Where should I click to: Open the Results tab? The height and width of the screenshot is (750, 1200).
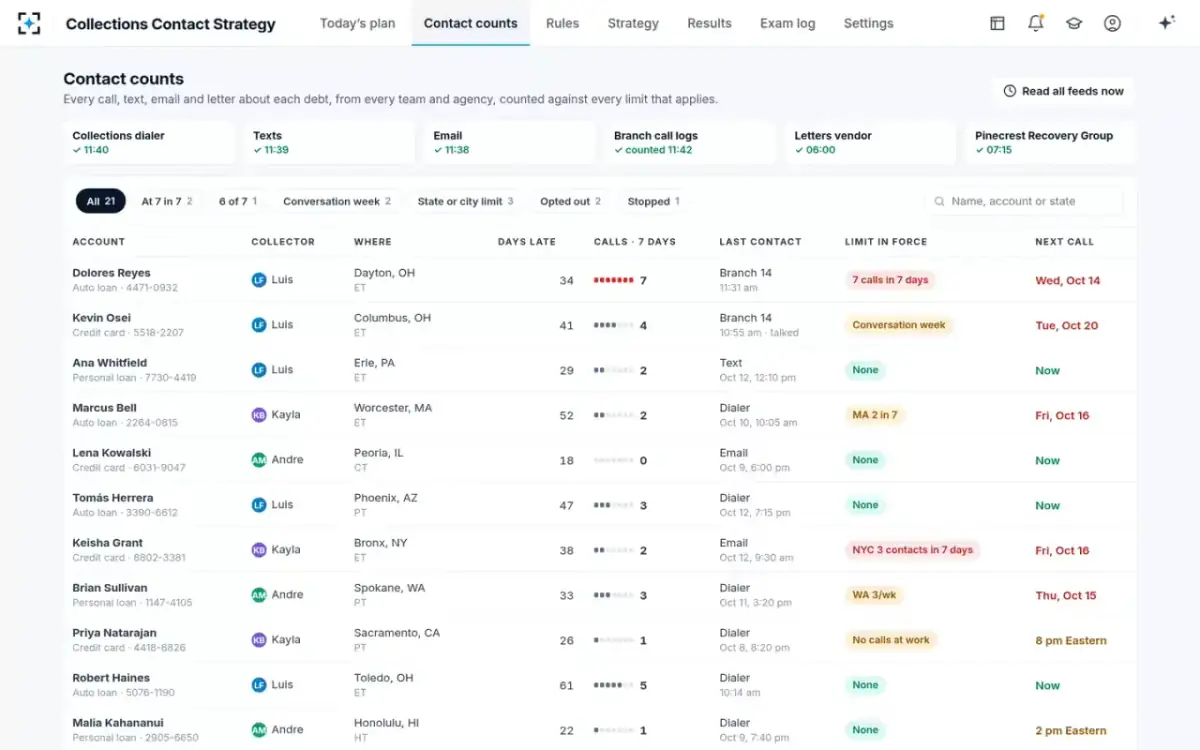[709, 23]
